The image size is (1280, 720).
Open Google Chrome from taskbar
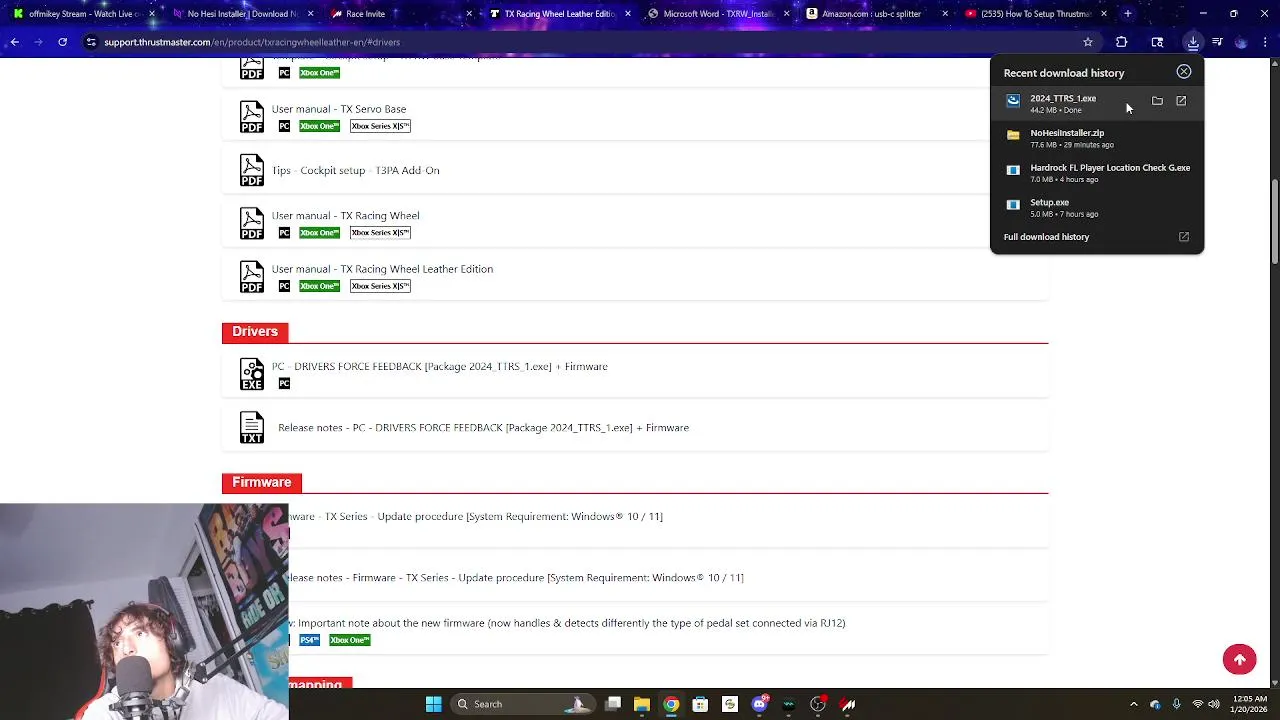(x=671, y=704)
